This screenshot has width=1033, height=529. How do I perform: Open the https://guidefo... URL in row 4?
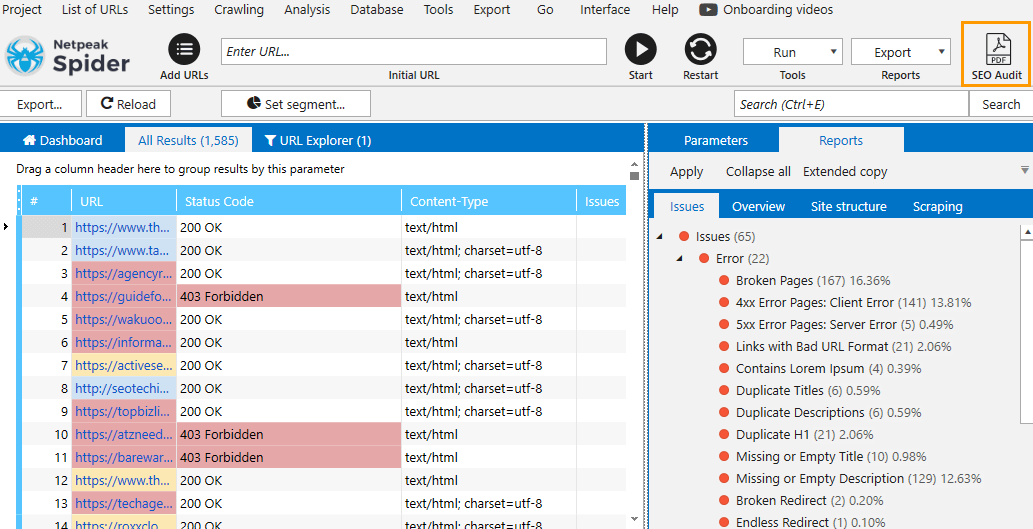pyautogui.click(x=123, y=296)
